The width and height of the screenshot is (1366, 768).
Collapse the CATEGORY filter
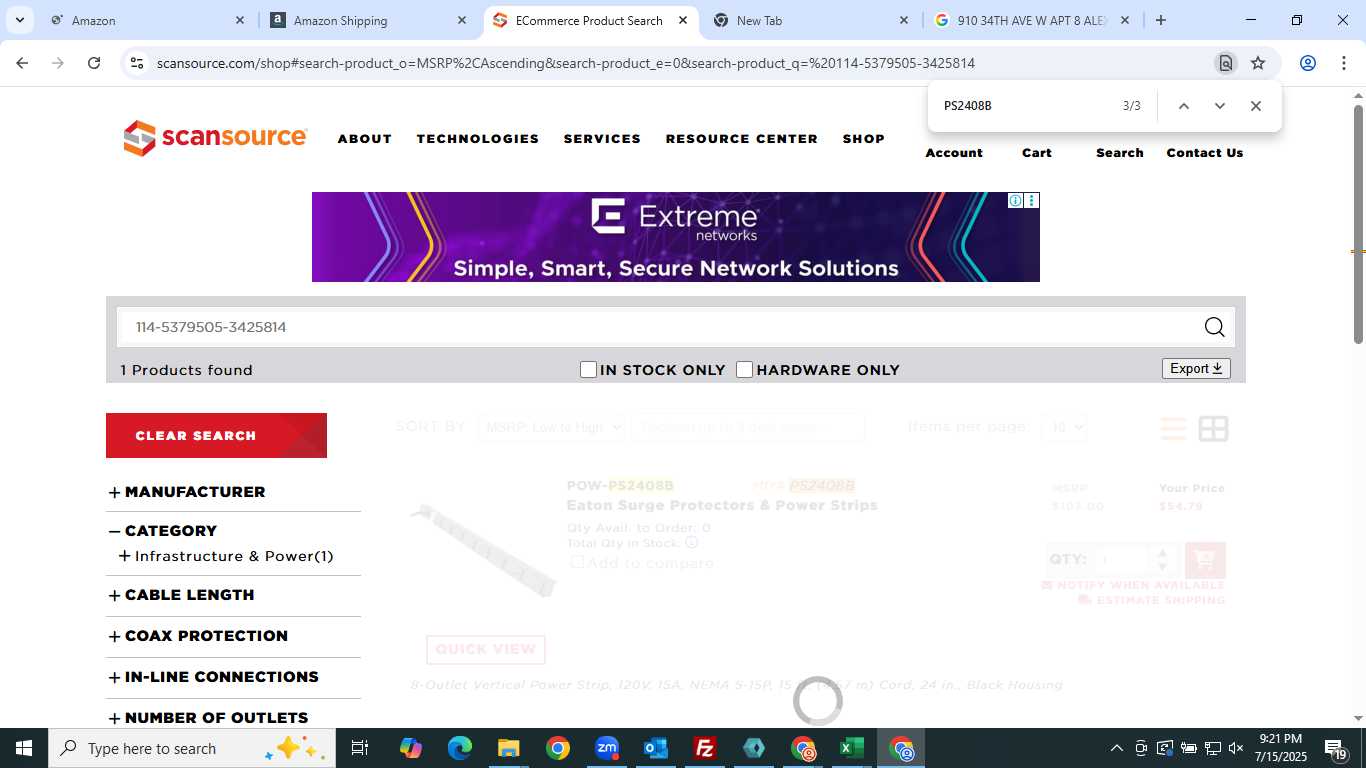(x=163, y=531)
